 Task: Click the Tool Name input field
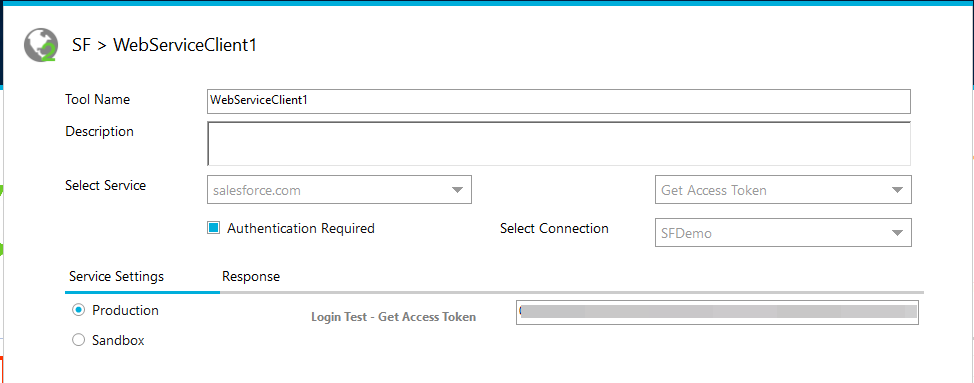click(x=558, y=101)
